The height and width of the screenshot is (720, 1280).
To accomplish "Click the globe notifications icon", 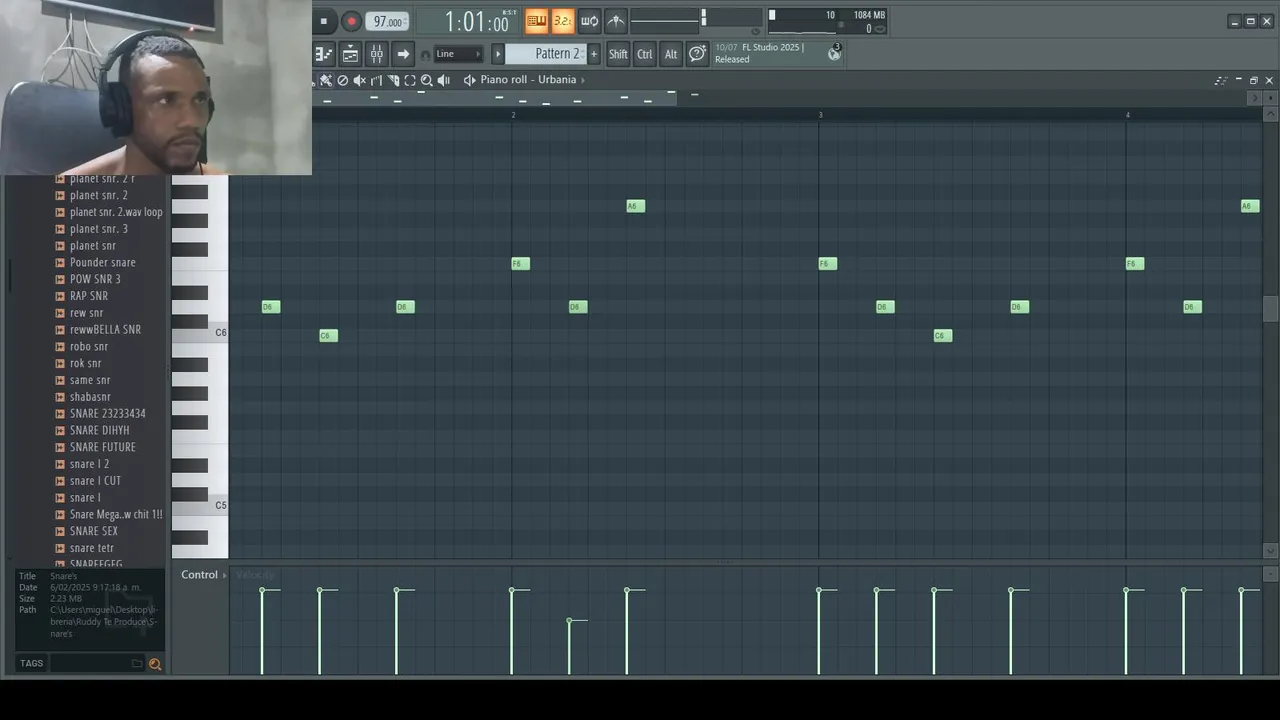I will (834, 54).
